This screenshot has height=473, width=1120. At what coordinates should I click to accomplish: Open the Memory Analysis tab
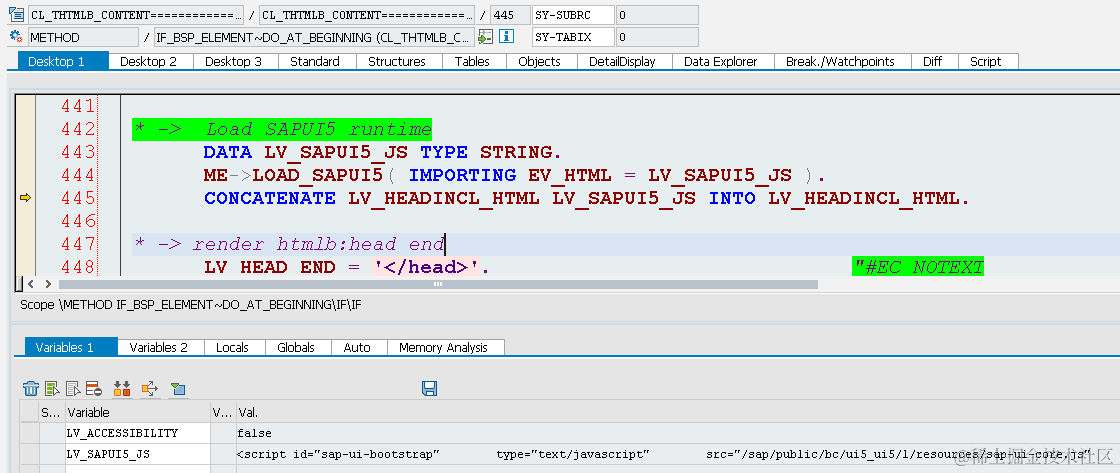[x=444, y=347]
